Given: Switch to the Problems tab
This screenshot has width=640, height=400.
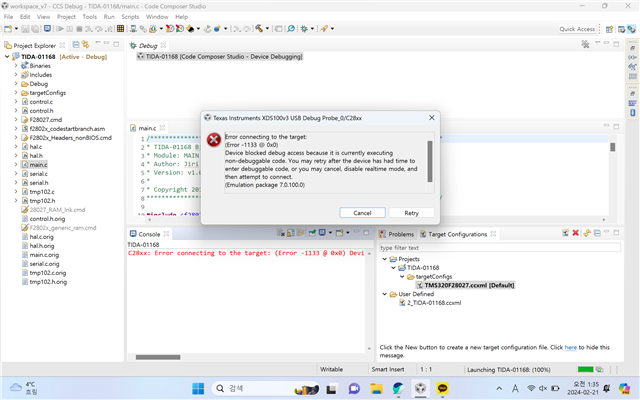Looking at the screenshot, I should click(x=396, y=234).
